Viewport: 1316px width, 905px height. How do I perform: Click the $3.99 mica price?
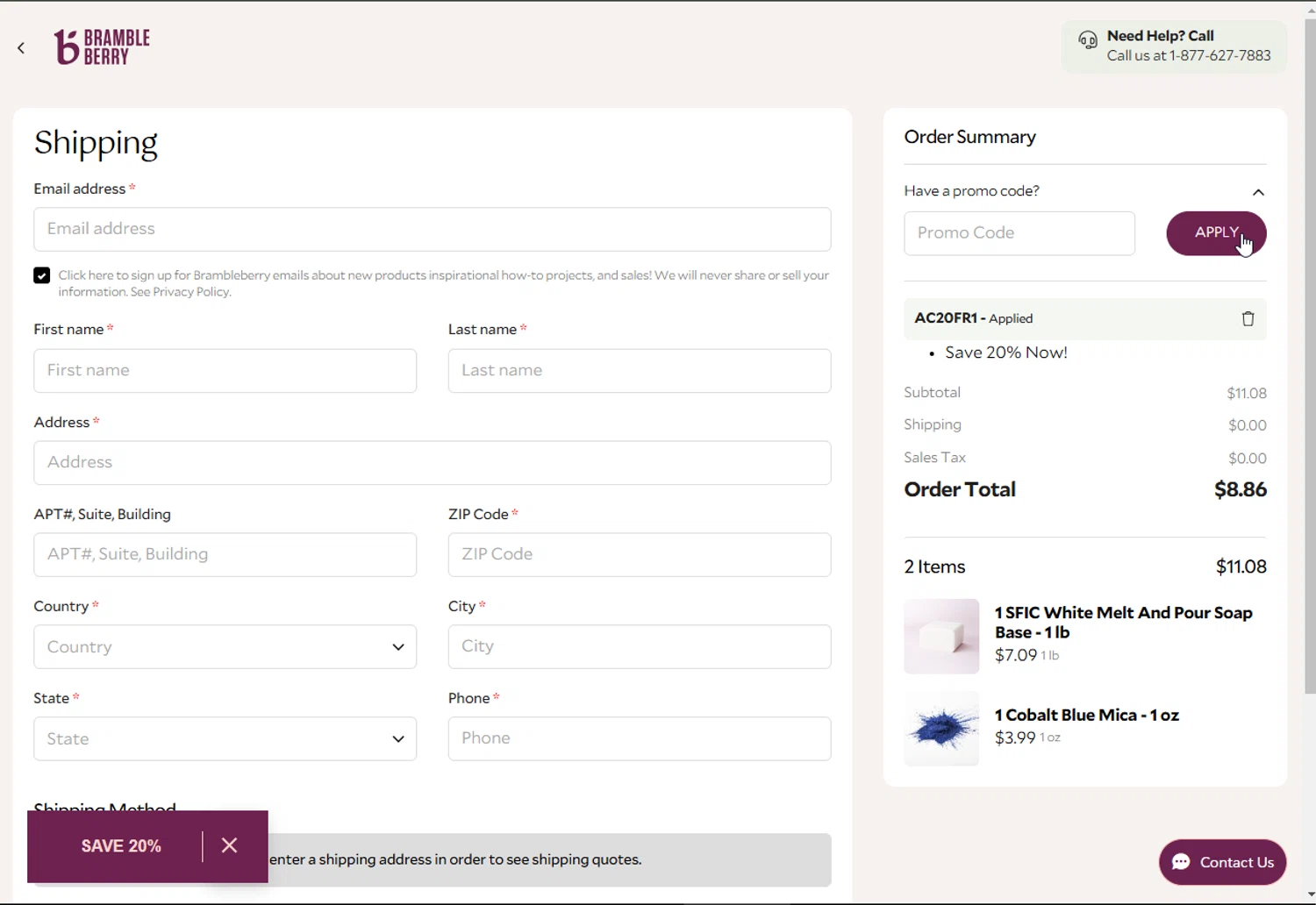tap(1015, 738)
